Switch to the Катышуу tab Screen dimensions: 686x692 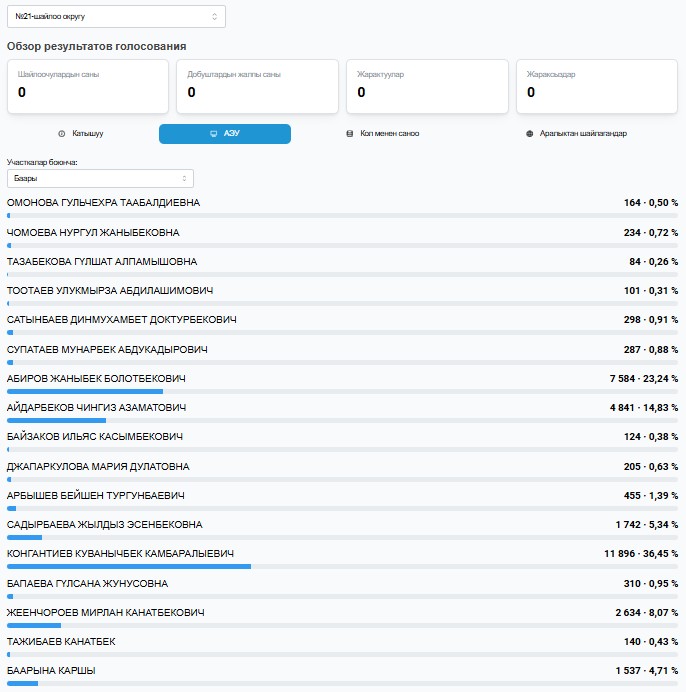pyautogui.click(x=88, y=133)
